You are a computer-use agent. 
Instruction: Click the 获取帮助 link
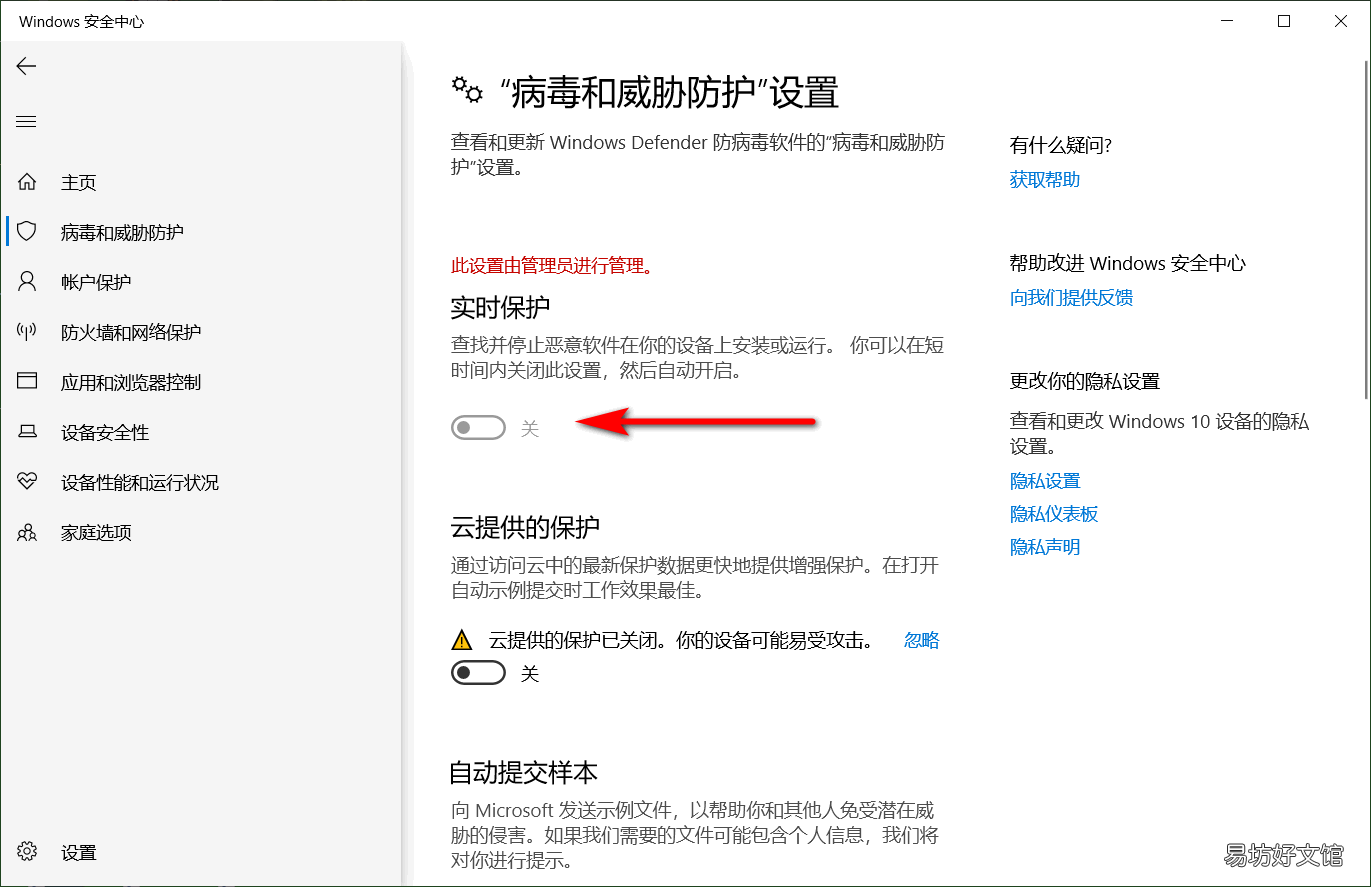coord(1045,179)
